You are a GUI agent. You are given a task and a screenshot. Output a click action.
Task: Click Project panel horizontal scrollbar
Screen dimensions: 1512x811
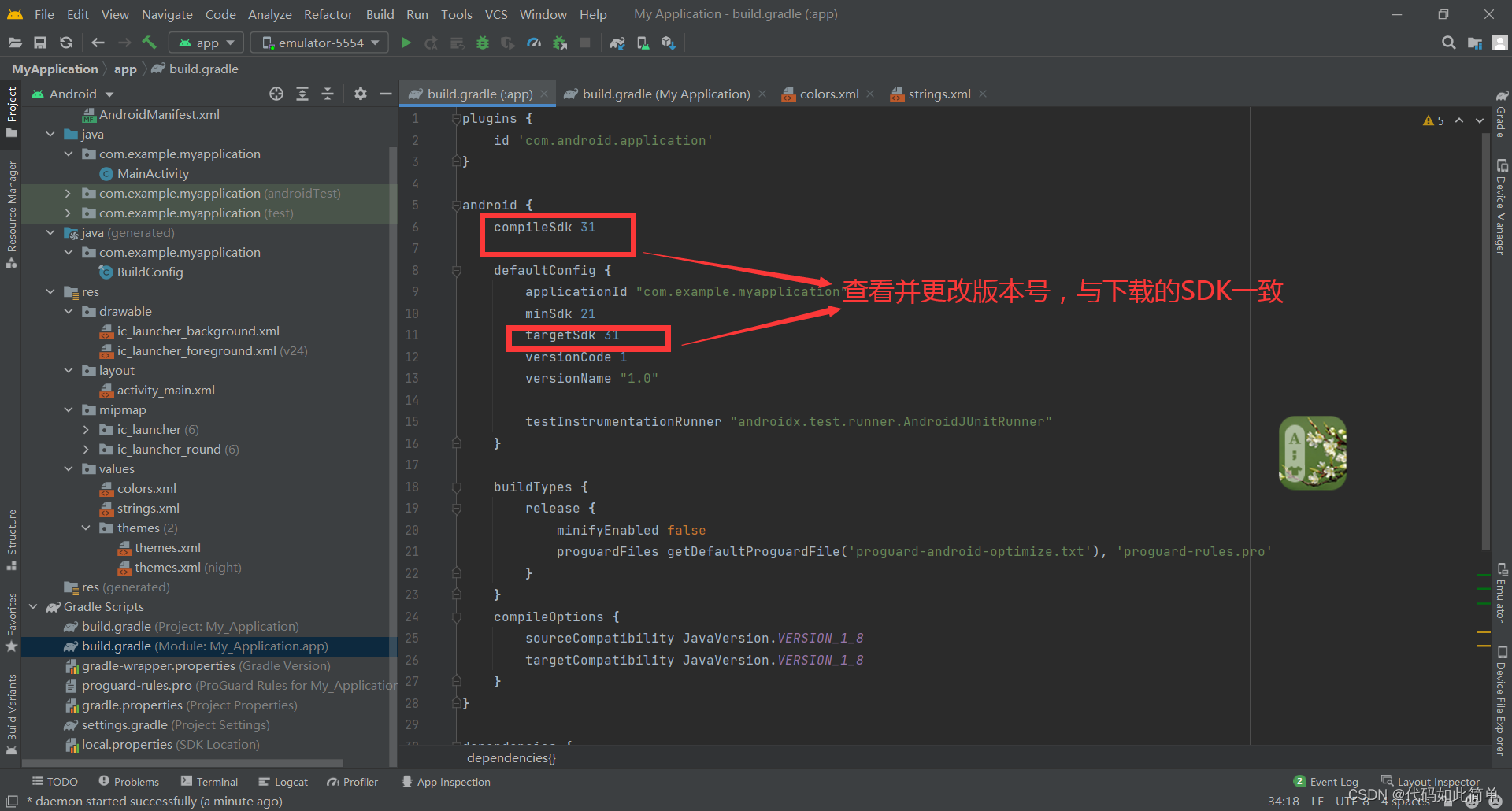click(x=183, y=762)
